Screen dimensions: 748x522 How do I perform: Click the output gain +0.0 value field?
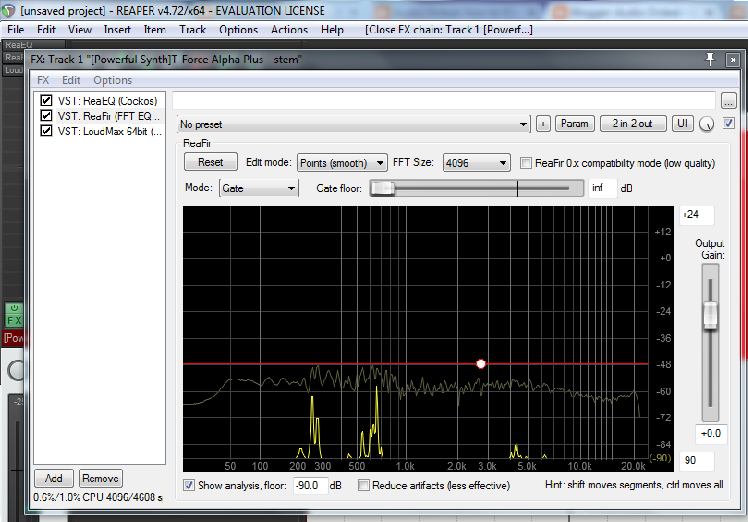pos(711,434)
